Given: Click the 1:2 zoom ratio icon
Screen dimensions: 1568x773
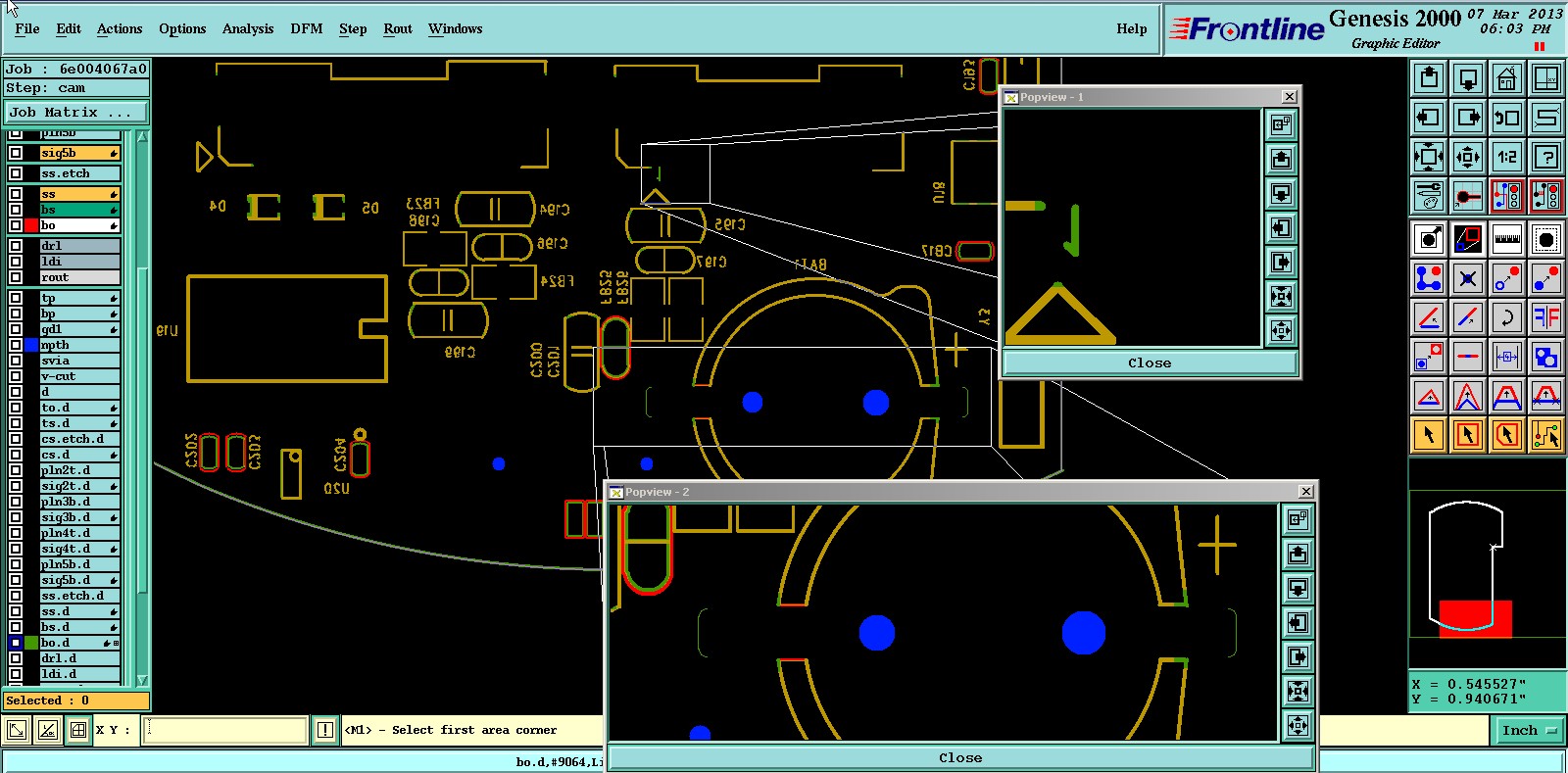Looking at the screenshot, I should (1507, 157).
